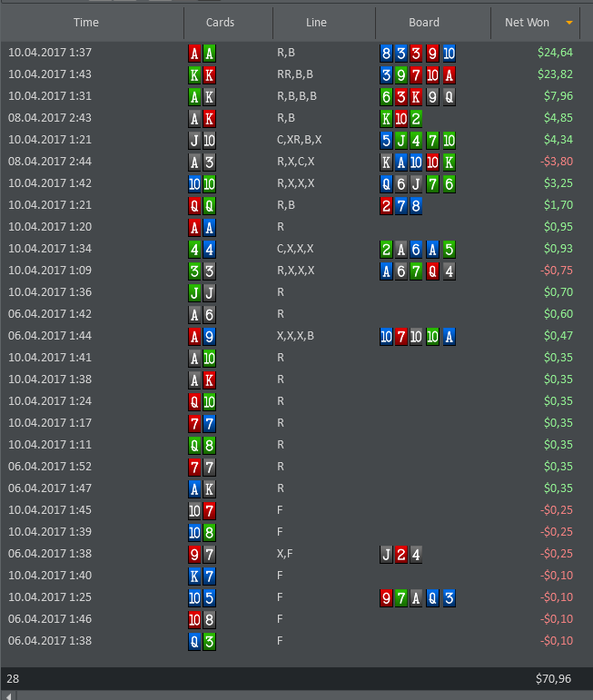Select the QQ hole cards in the $1,70 row
The image size is (593, 700).
(202, 206)
